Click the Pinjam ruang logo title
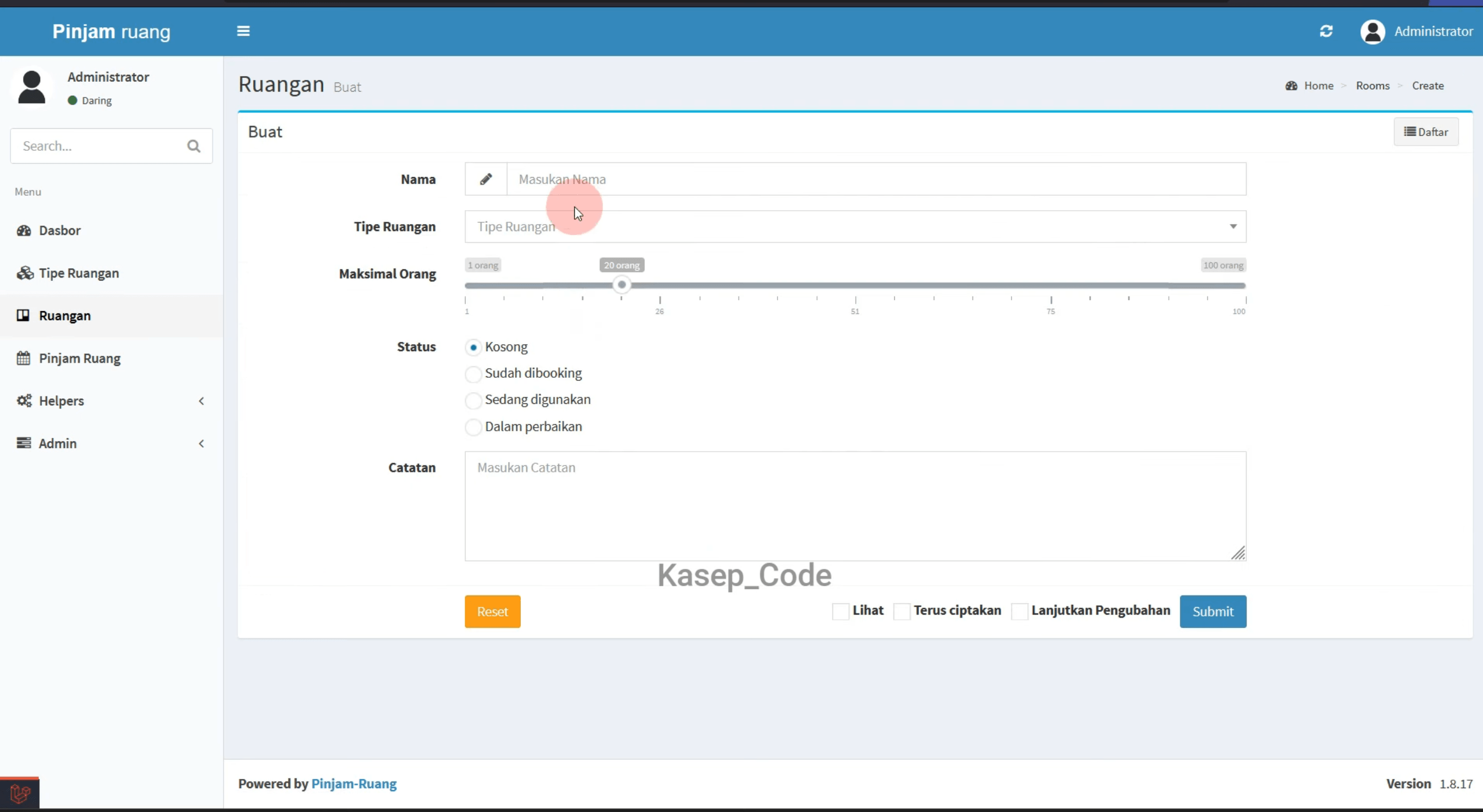Screen dimensions: 1483x812 coord(111,31)
